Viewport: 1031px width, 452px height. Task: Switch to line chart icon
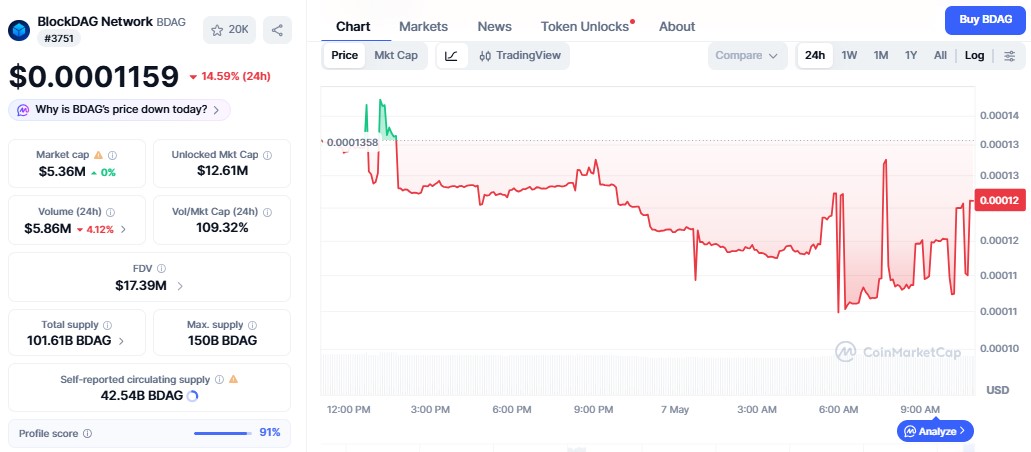point(452,56)
